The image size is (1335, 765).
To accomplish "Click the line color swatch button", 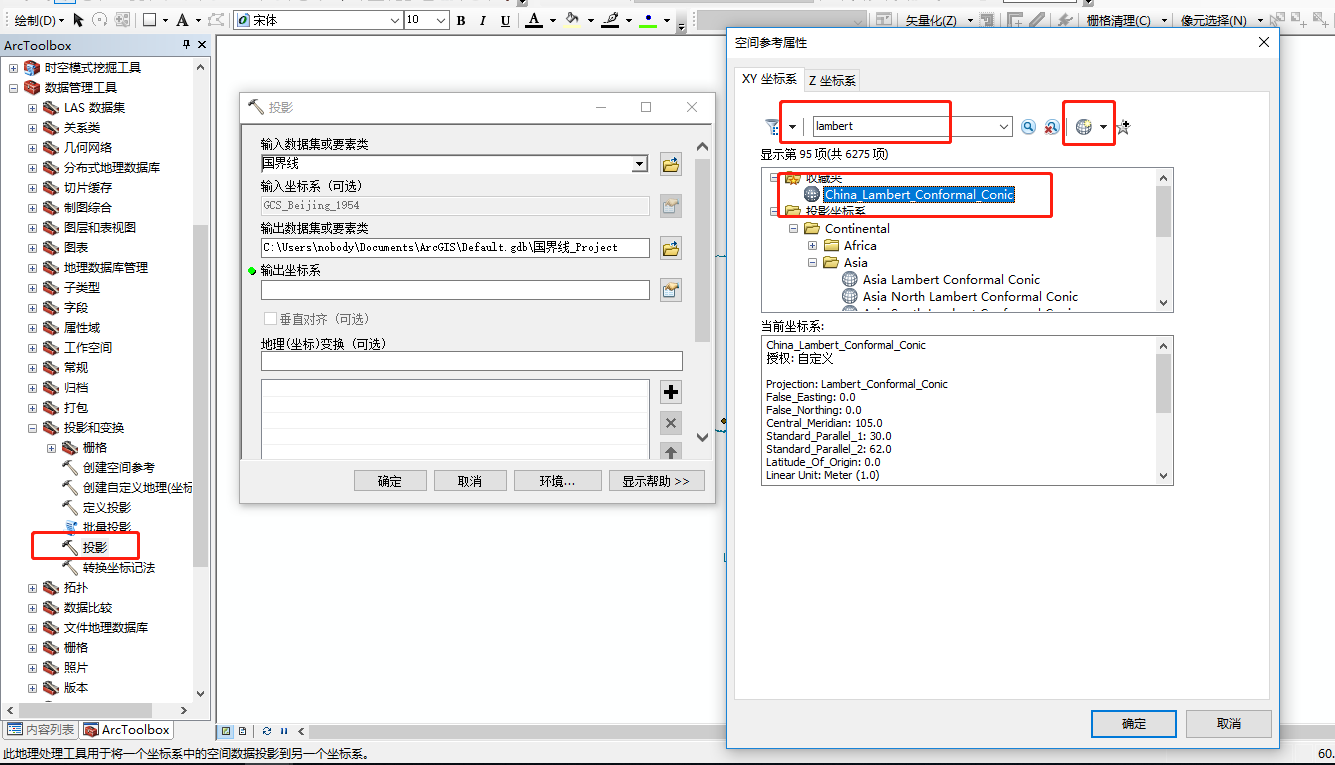I will pos(610,21).
